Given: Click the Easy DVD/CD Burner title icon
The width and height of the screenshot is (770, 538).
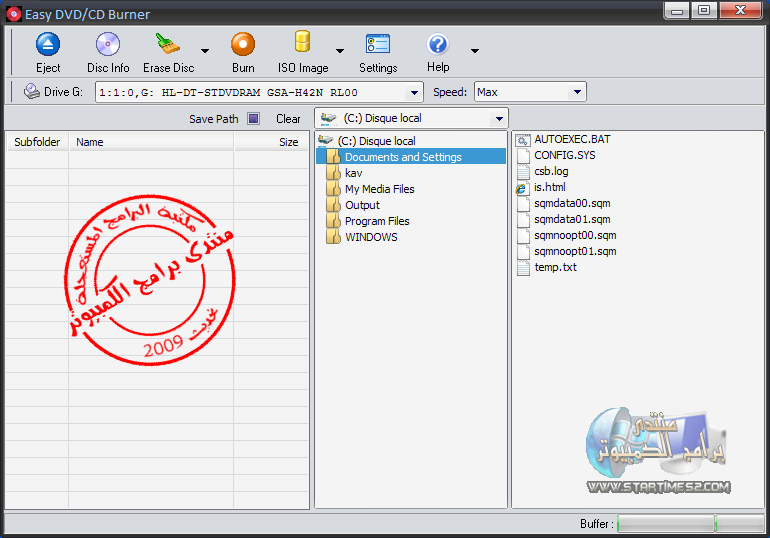Looking at the screenshot, I should click(x=13, y=14).
